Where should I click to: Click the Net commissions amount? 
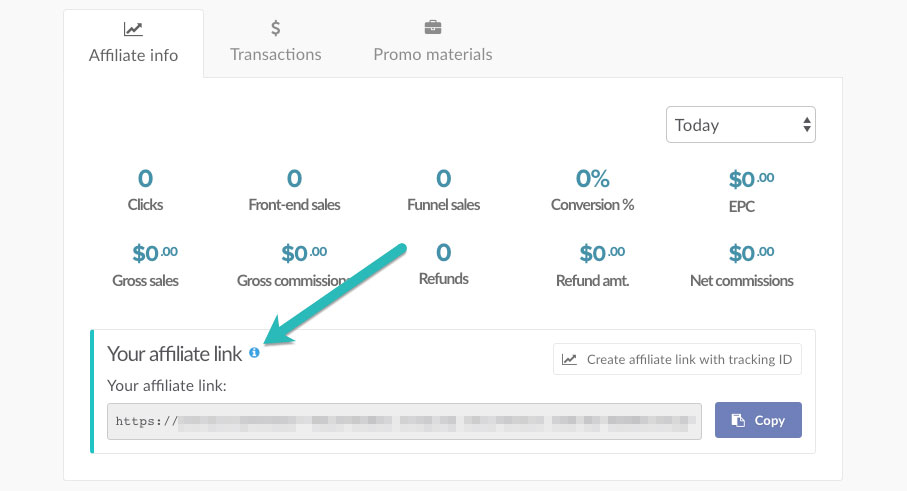(751, 253)
